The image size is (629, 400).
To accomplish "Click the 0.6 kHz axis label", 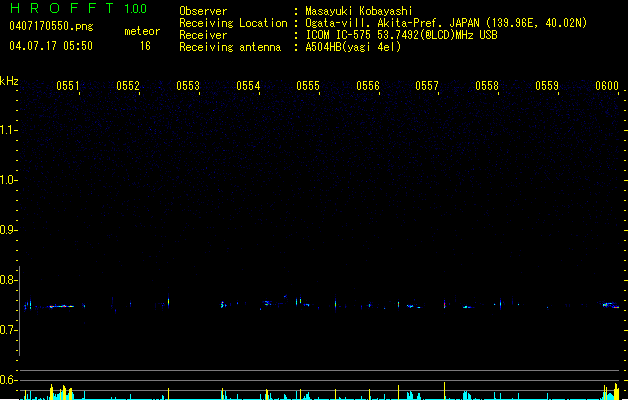I will coord(8,380).
